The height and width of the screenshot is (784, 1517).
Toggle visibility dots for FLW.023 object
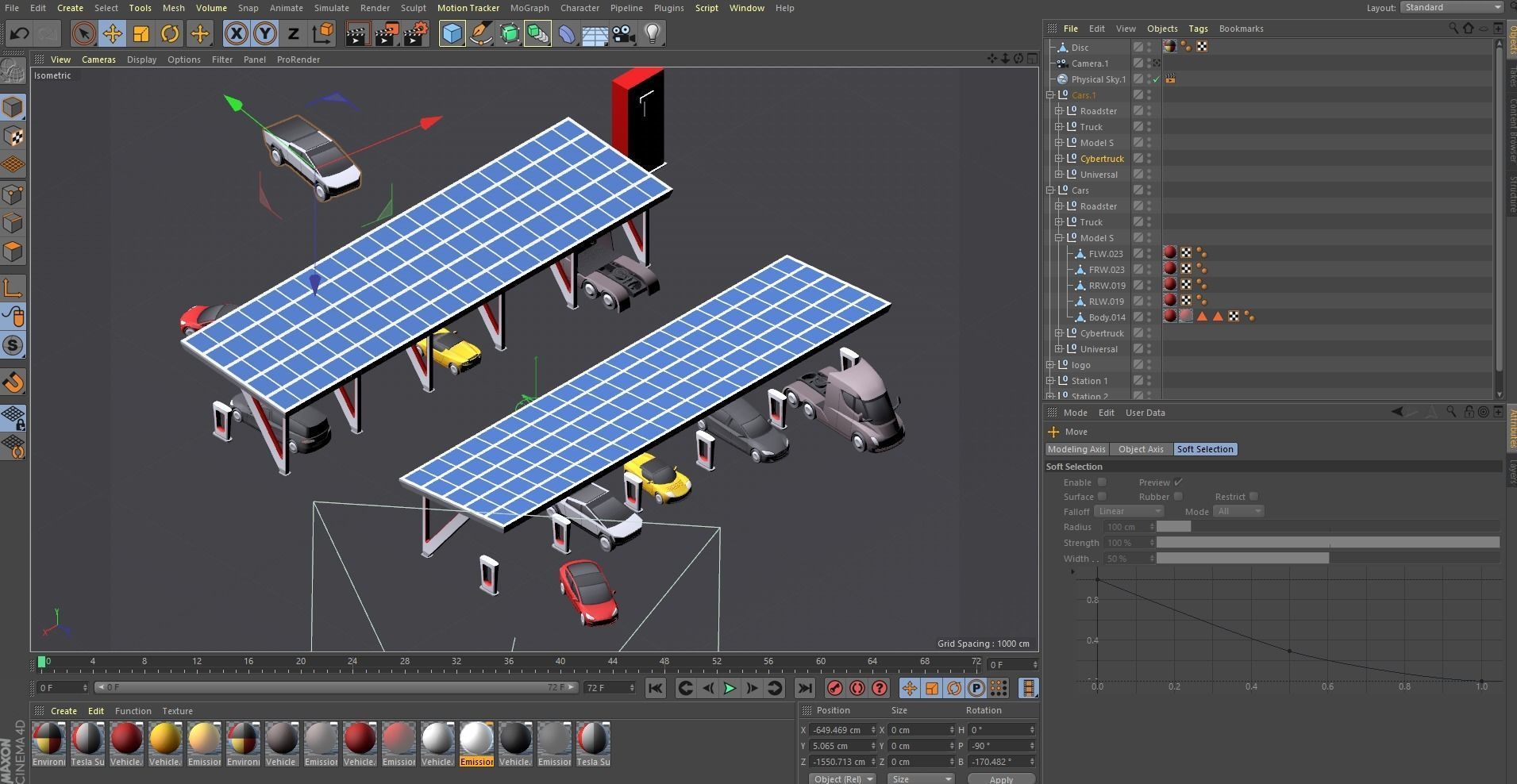pos(1149,254)
